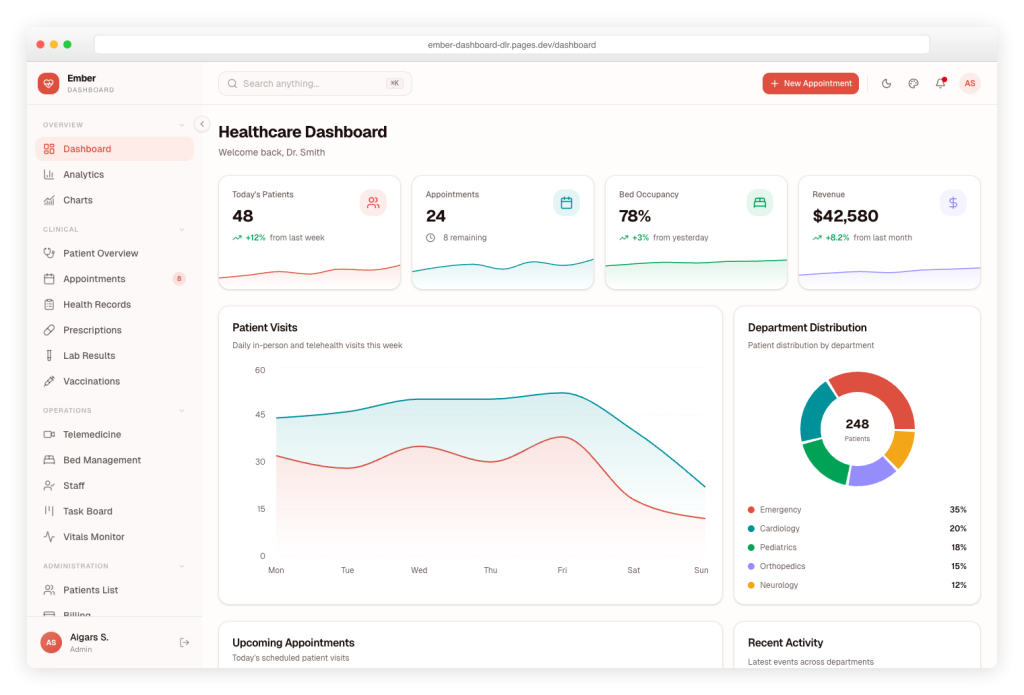The width and height of the screenshot is (1024, 695).
Task: Click the Patient Visits chart title
Action: click(x=264, y=327)
